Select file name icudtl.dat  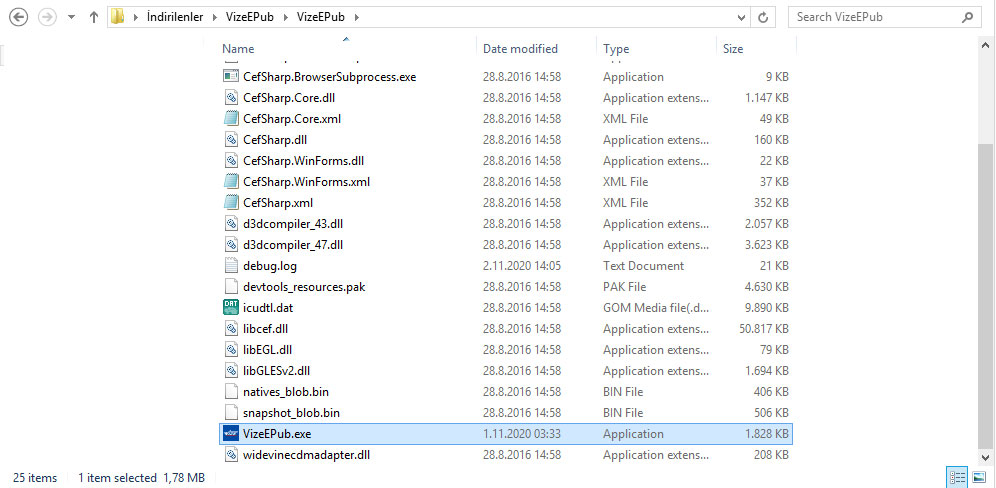pyautogui.click(x=268, y=308)
